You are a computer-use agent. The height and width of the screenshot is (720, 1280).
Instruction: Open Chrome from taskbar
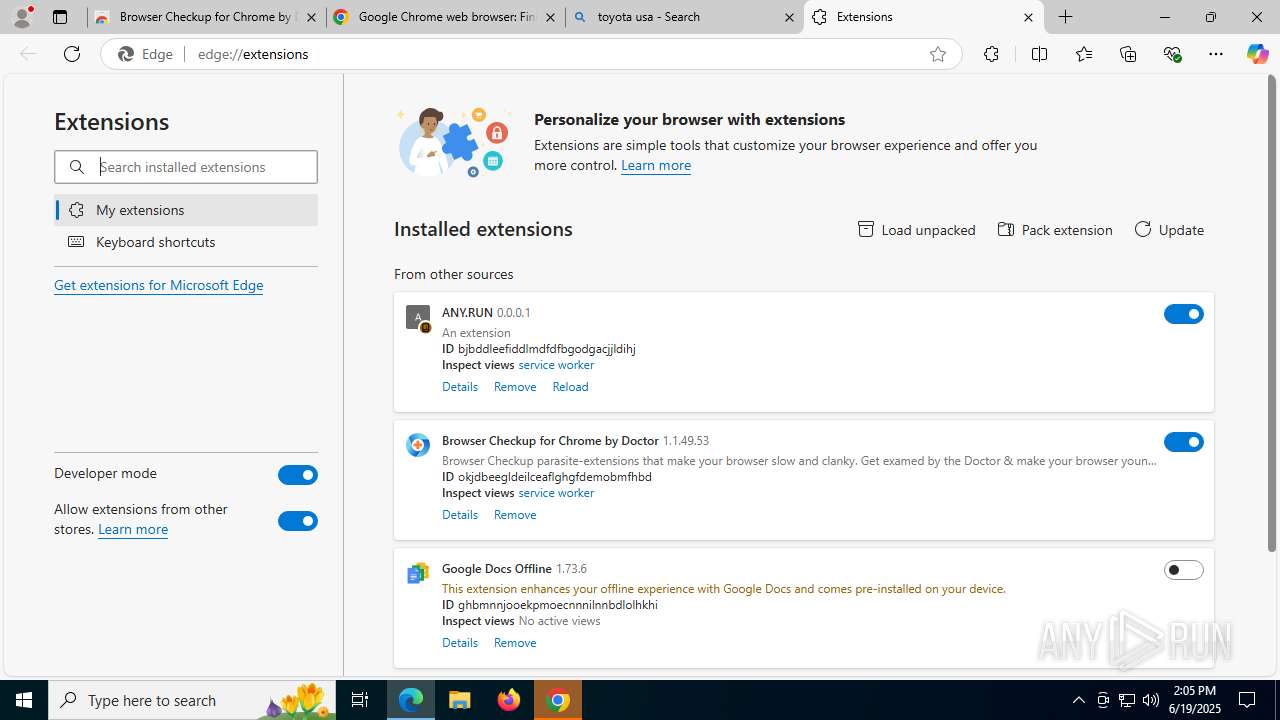pyautogui.click(x=559, y=700)
